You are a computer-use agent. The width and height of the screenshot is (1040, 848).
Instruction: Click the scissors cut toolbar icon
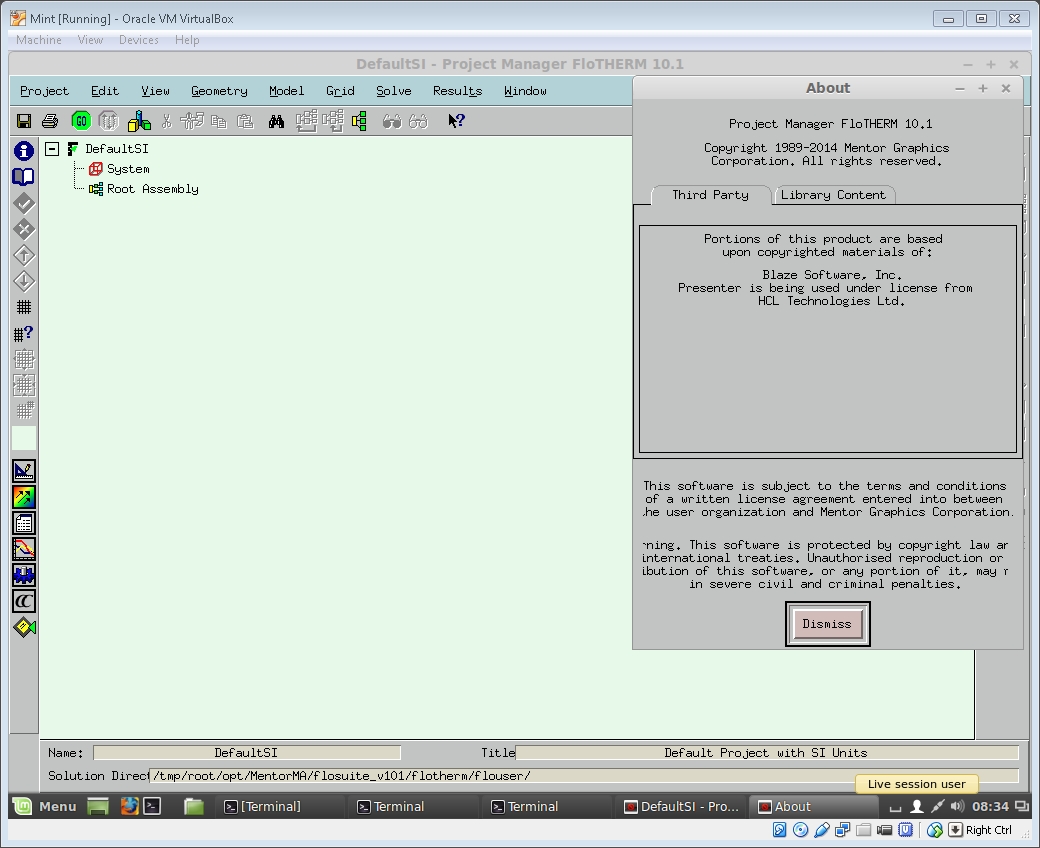tap(166, 121)
